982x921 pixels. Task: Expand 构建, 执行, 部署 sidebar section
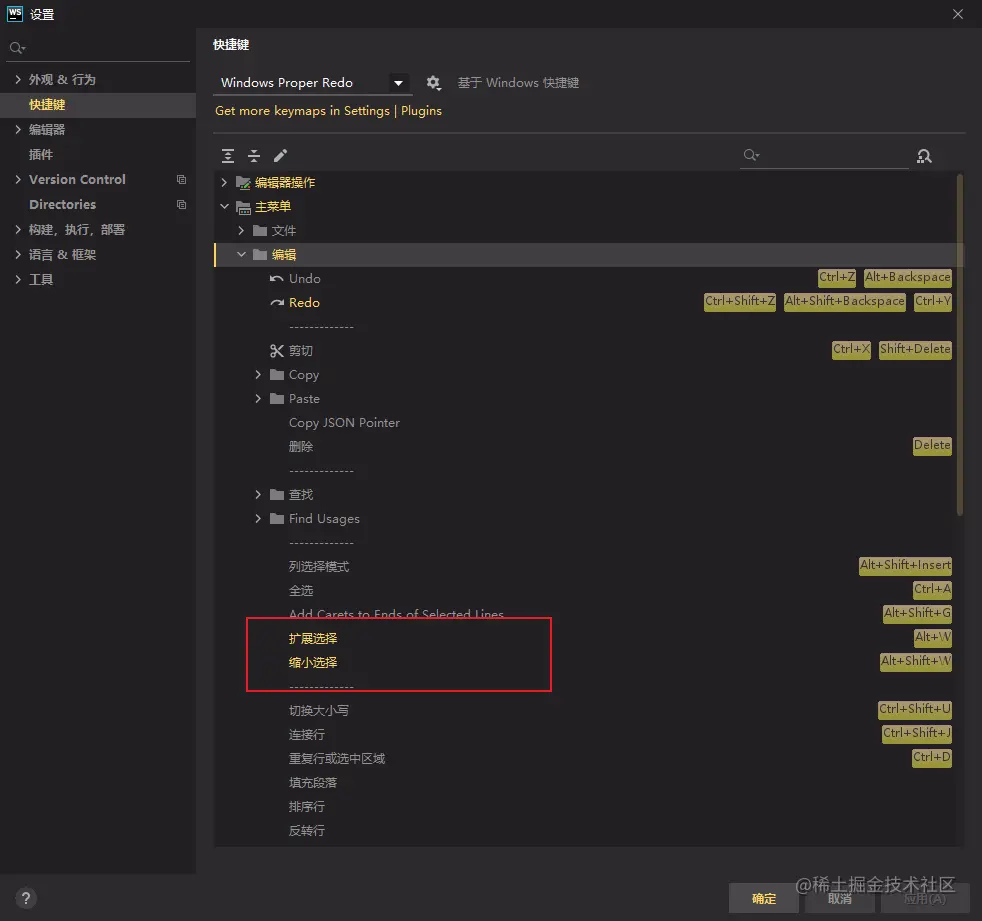[18, 230]
